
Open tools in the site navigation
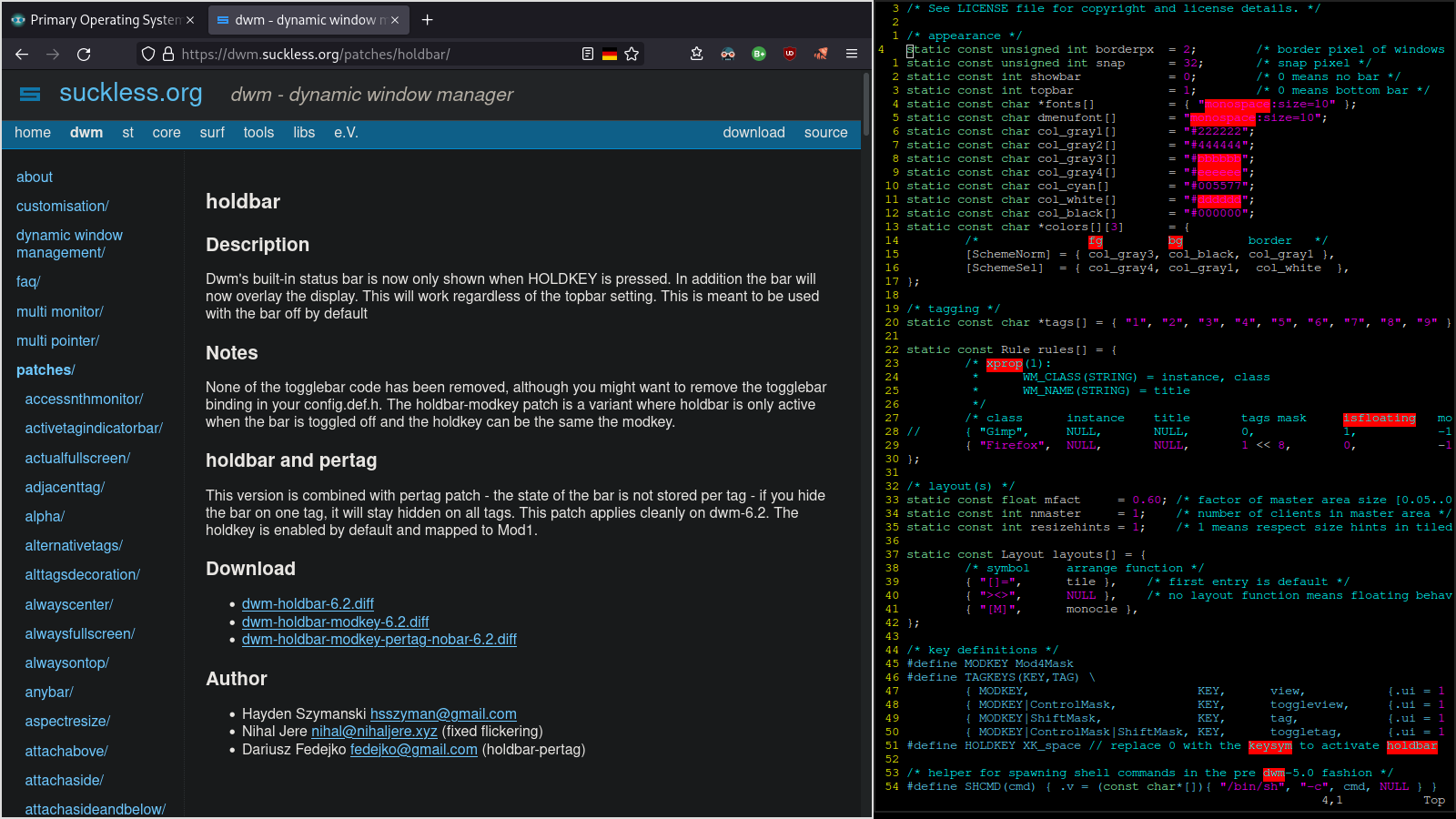[258, 133]
